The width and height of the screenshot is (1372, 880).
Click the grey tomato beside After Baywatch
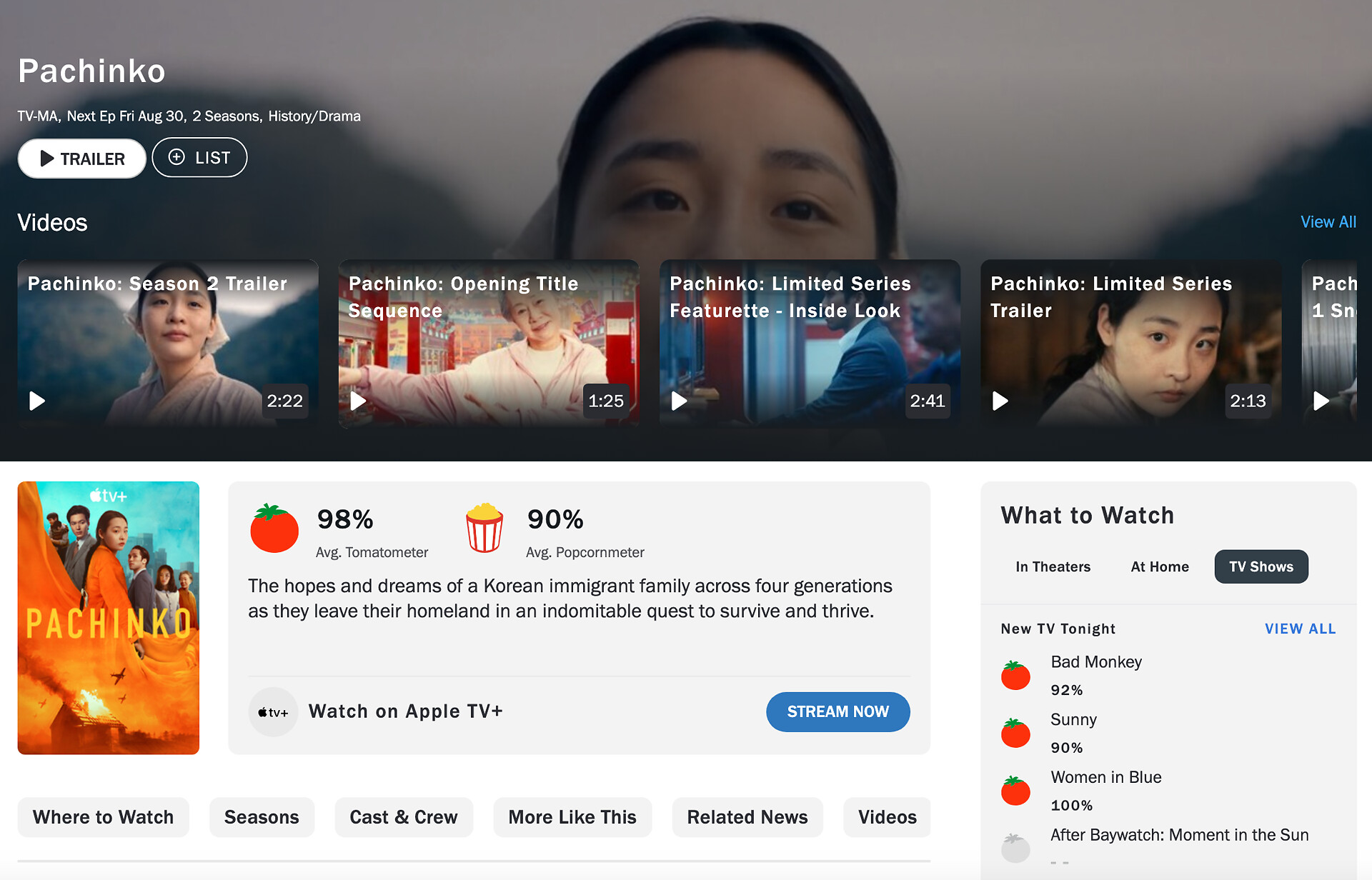pos(1015,848)
